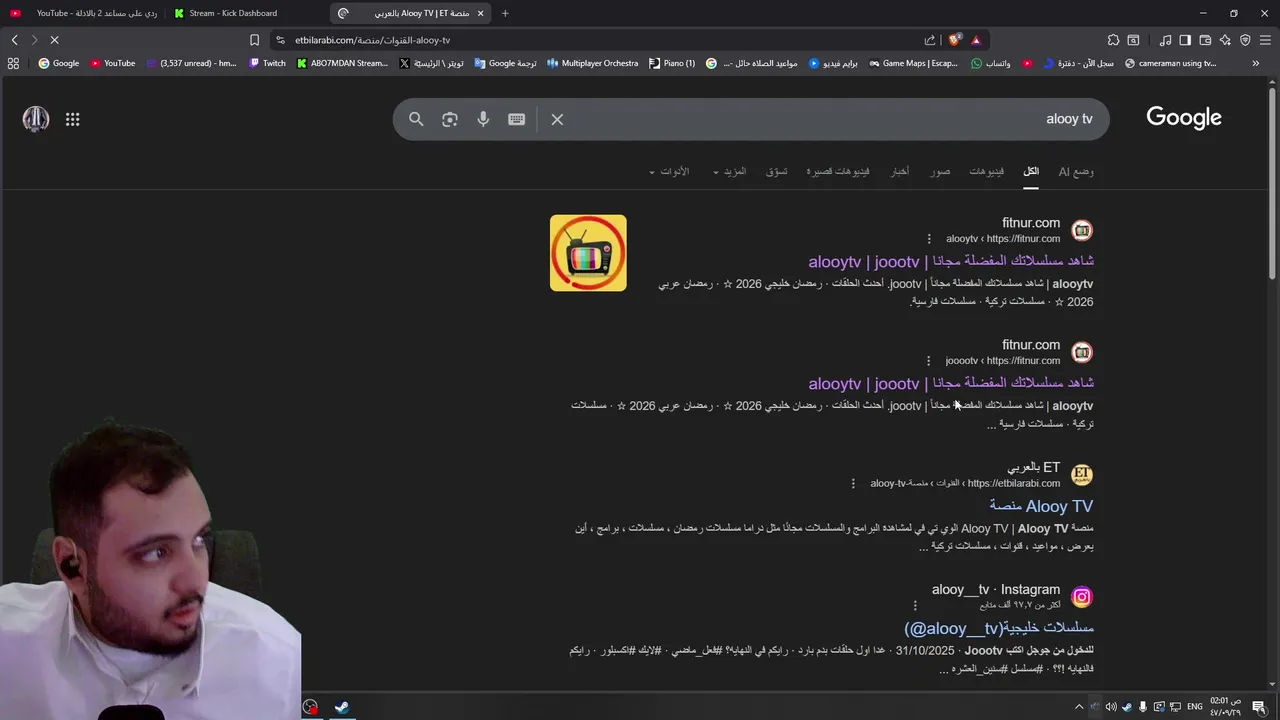
Task: Open the Piano (1) bookmark
Action: pos(672,63)
